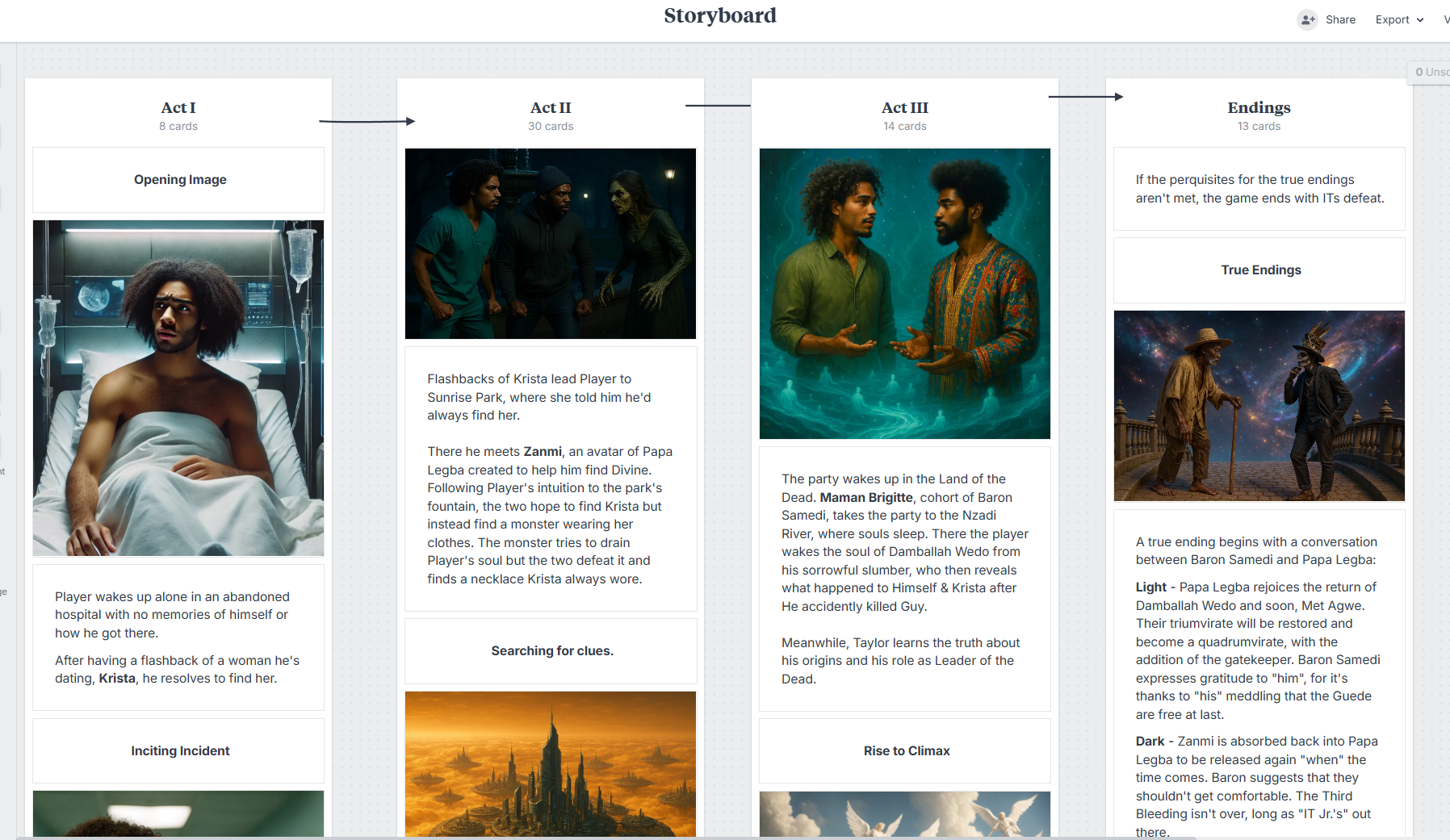Image resolution: width=1450 pixels, height=840 pixels.
Task: Select the Act II column heading
Action: coord(551,107)
